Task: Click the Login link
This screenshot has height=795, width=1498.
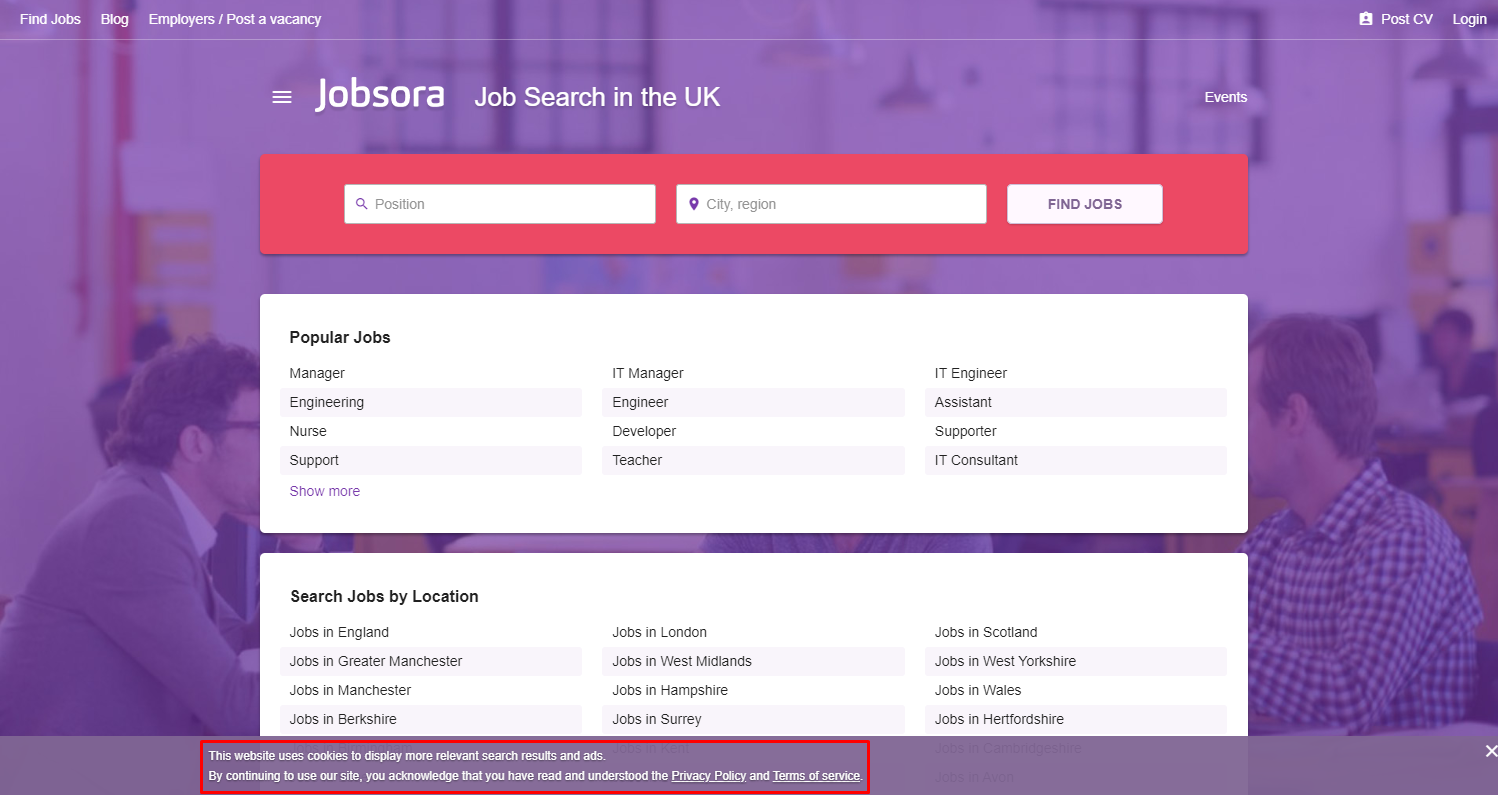Action: pyautogui.click(x=1470, y=19)
